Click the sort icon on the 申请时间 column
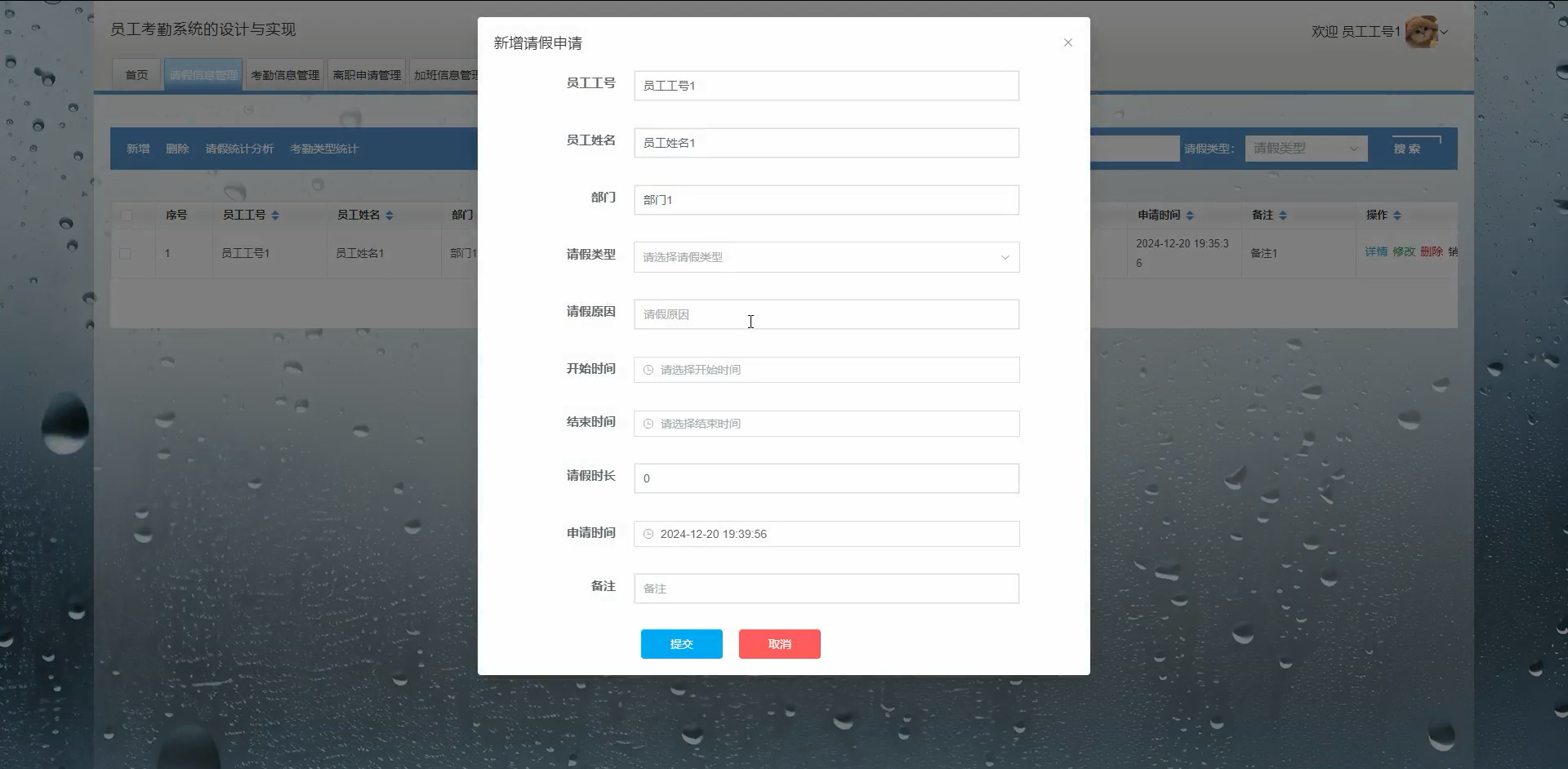 (x=1190, y=215)
